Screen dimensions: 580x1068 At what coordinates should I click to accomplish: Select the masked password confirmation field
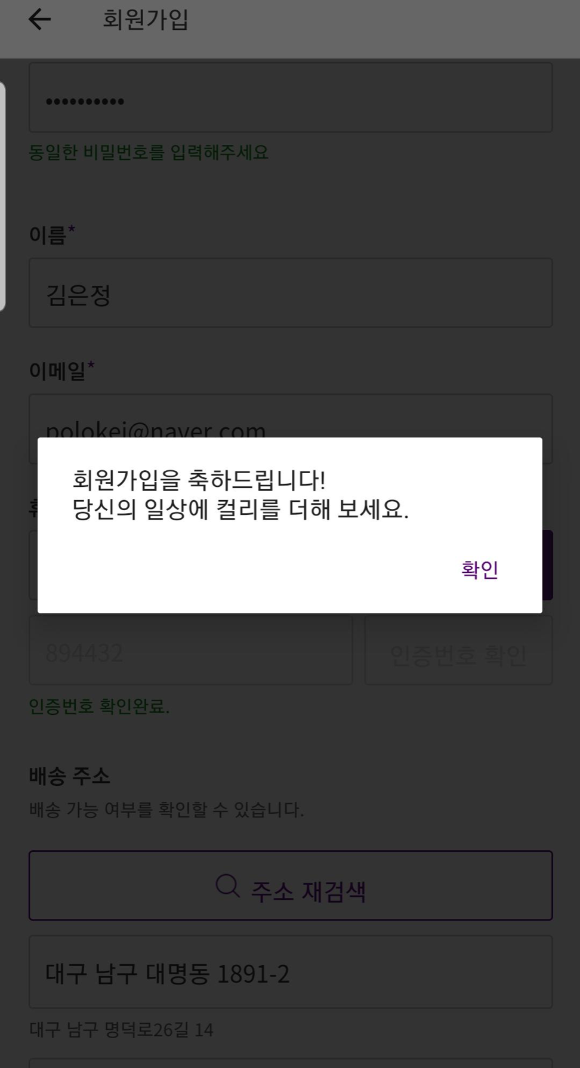pyautogui.click(x=291, y=97)
